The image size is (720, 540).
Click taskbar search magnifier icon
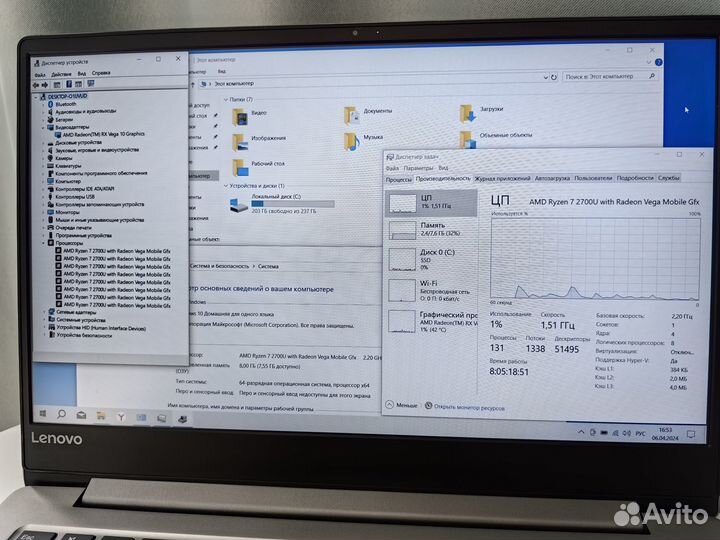point(61,414)
